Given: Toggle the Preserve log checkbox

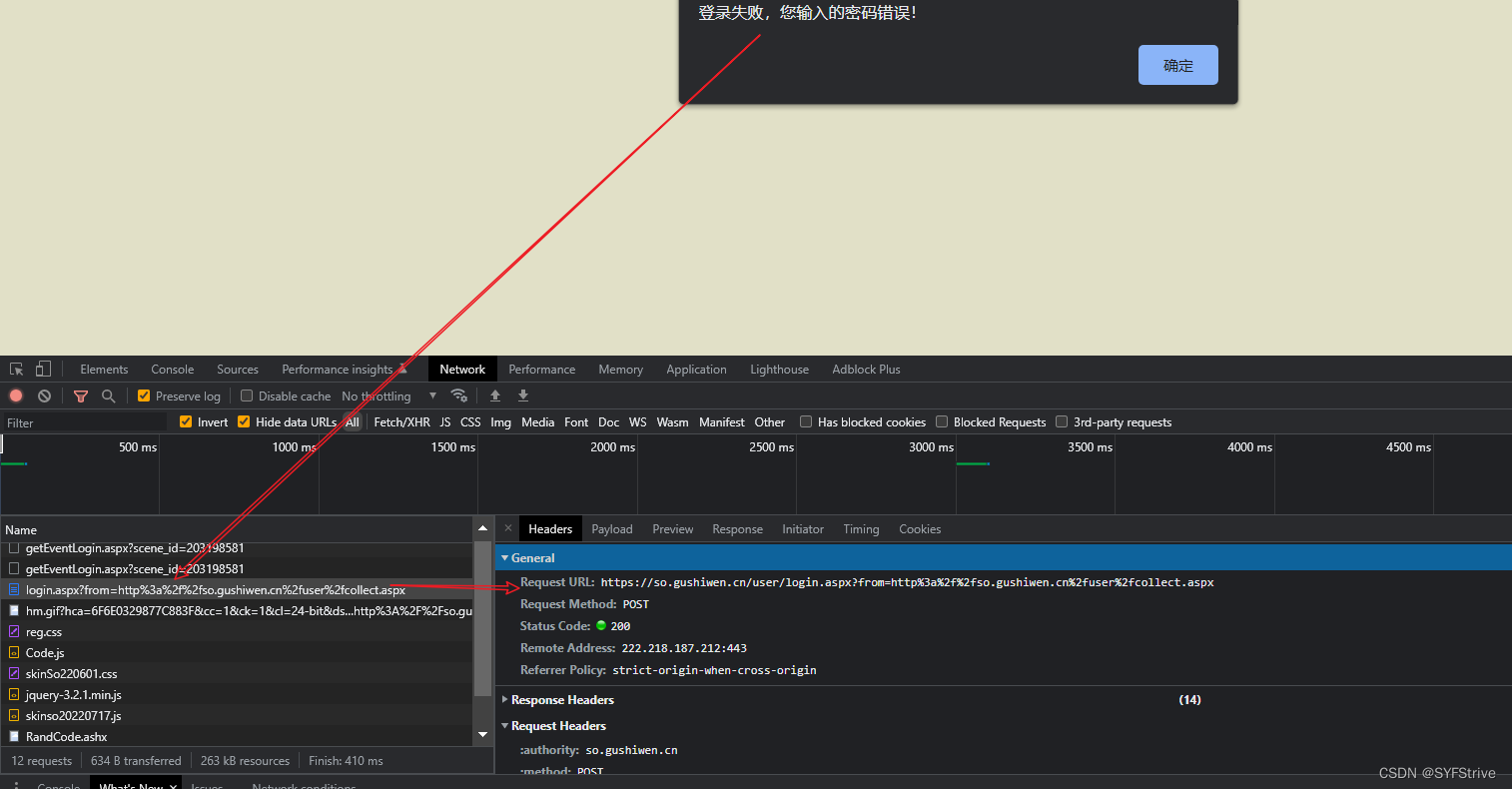Looking at the screenshot, I should click(144, 395).
